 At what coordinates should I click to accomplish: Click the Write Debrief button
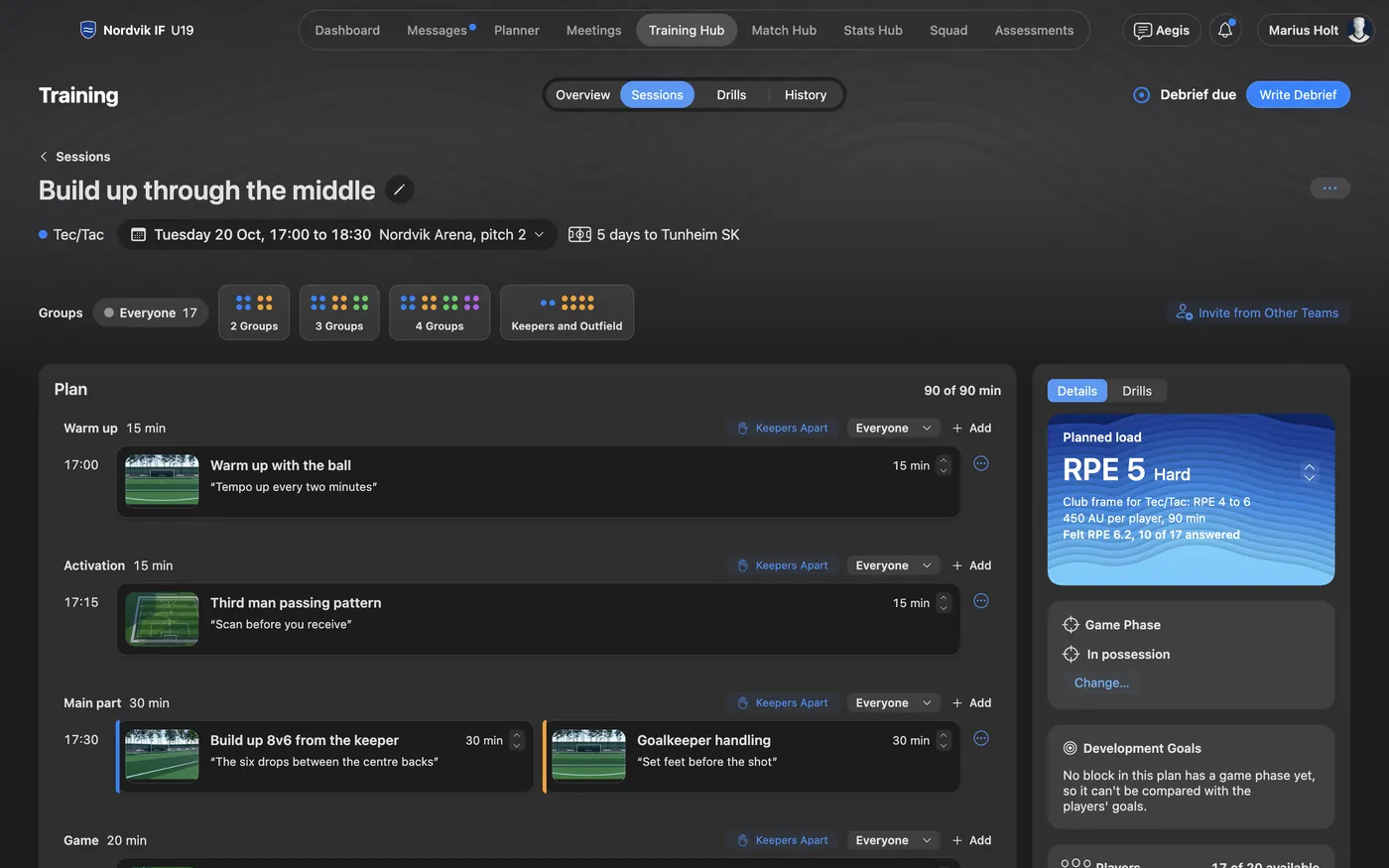tap(1298, 95)
